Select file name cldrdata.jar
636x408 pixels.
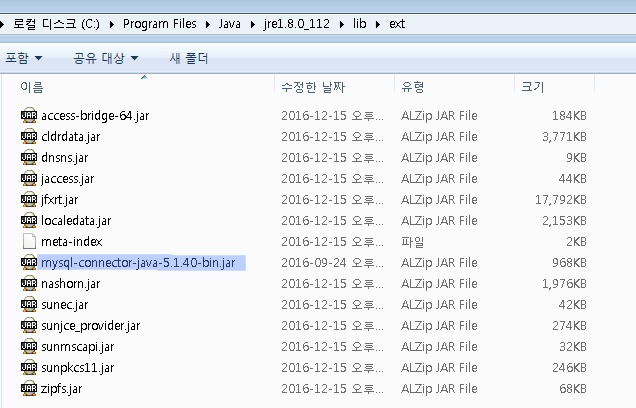[x=71, y=137]
